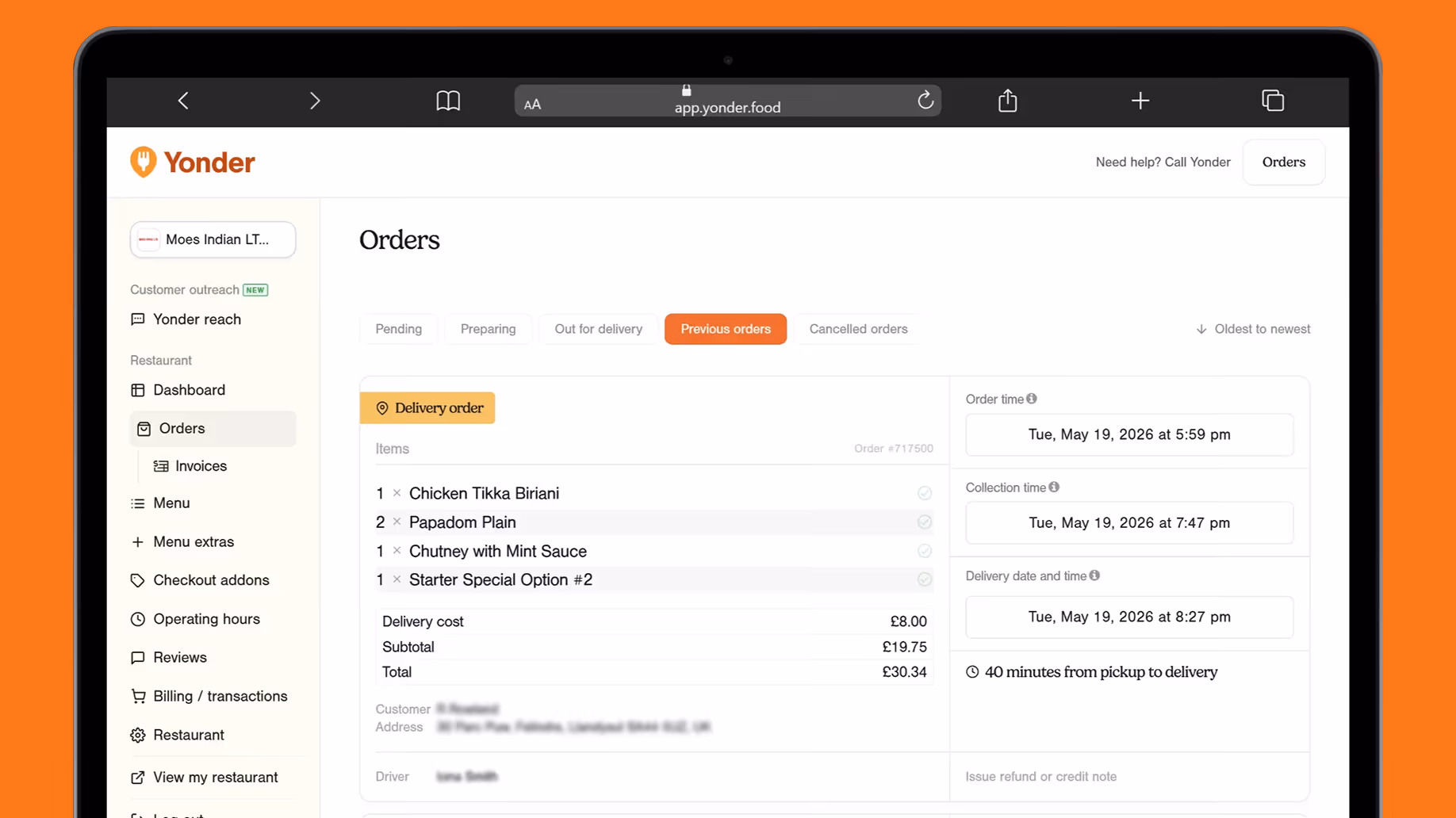The width and height of the screenshot is (1456, 818).
Task: Click the Delivery date and time info icon
Action: coord(1094,575)
